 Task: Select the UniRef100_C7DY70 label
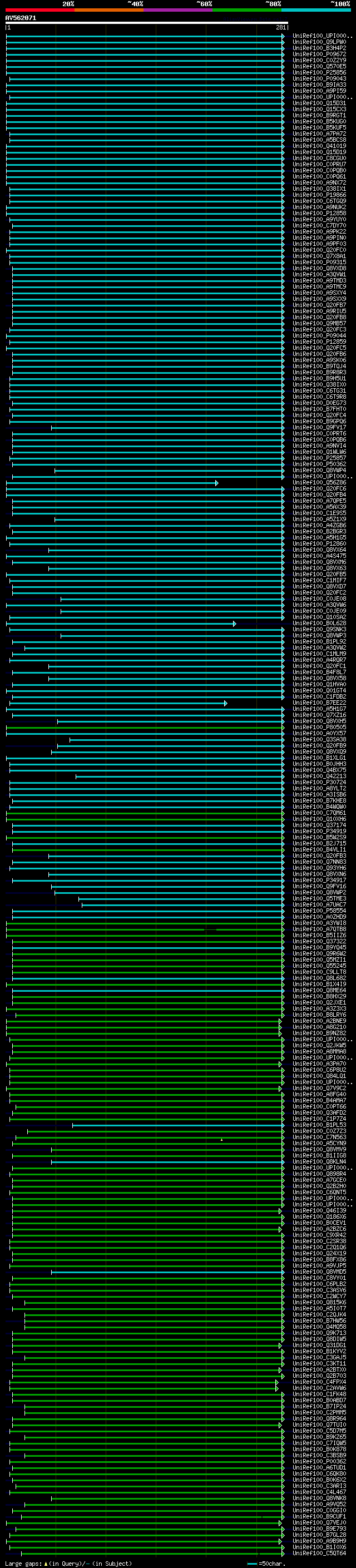319,226
